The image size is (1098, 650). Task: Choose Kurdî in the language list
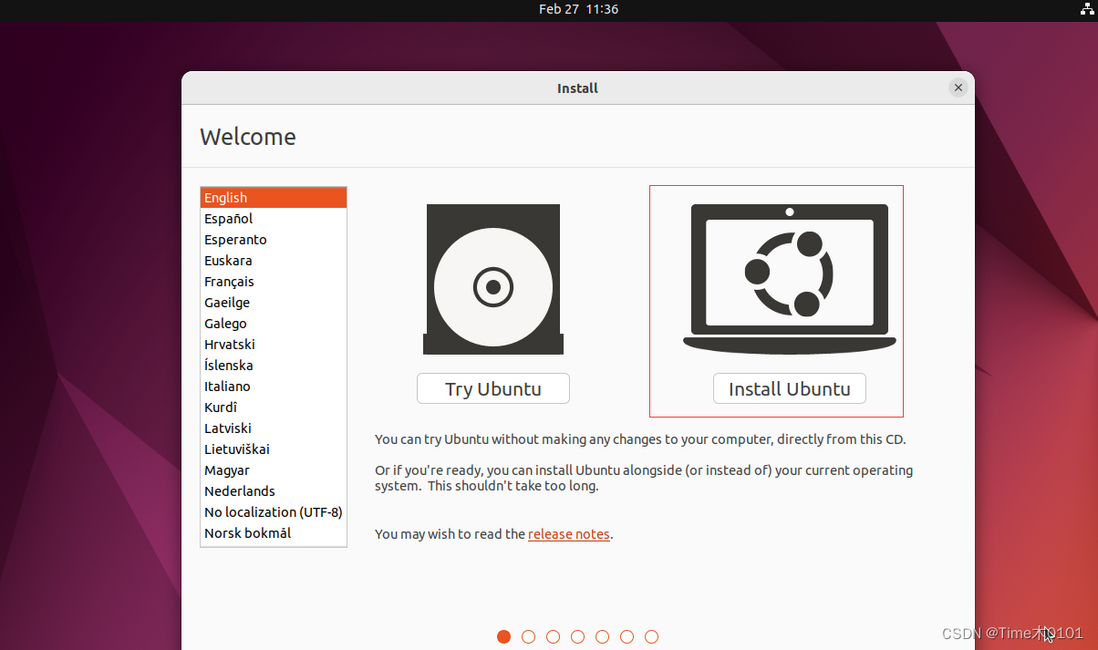pyautogui.click(x=273, y=408)
